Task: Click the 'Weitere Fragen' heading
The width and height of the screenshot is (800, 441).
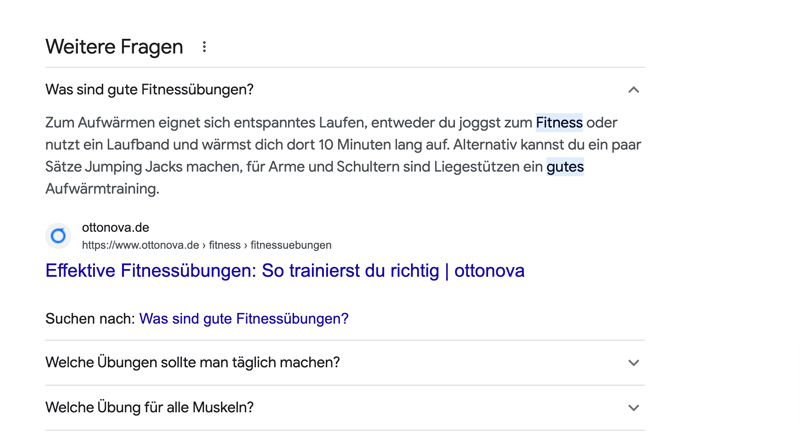Action: point(114,47)
